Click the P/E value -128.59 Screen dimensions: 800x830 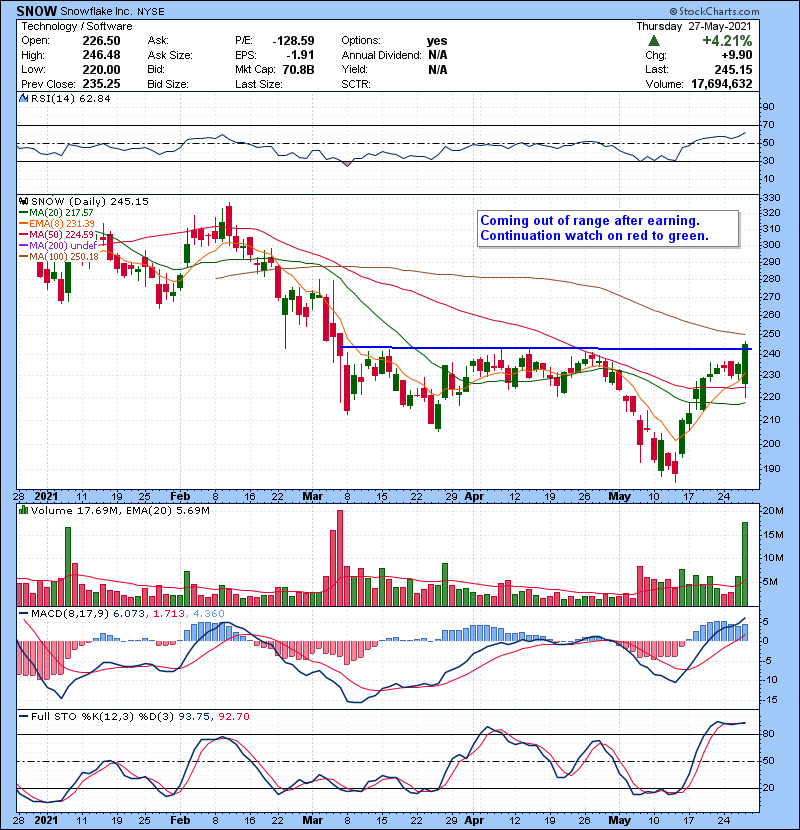(x=293, y=41)
